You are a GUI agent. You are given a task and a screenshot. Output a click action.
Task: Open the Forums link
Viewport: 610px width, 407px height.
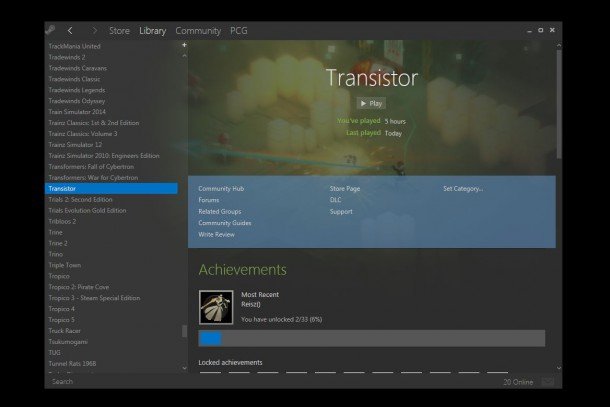coord(209,200)
